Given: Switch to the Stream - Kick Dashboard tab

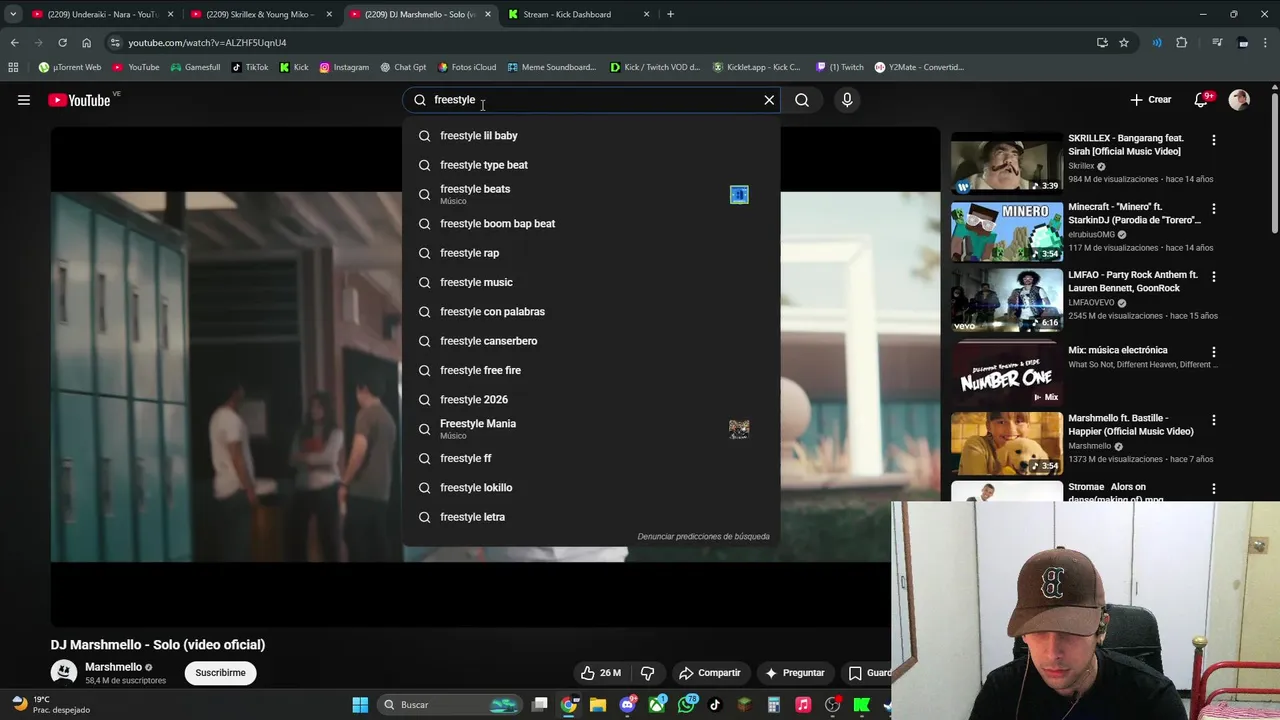Looking at the screenshot, I should 578,14.
